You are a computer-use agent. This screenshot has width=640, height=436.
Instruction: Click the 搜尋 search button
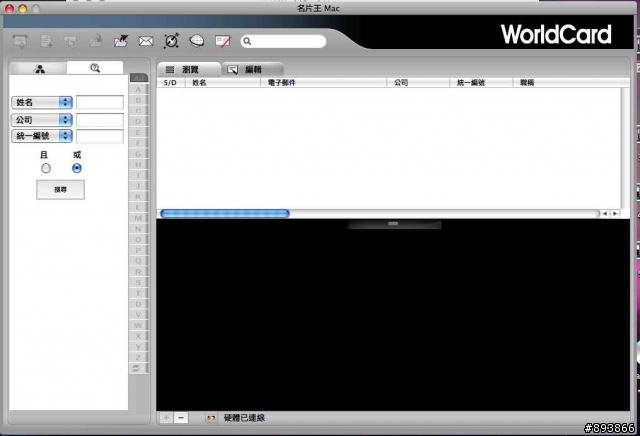point(60,189)
